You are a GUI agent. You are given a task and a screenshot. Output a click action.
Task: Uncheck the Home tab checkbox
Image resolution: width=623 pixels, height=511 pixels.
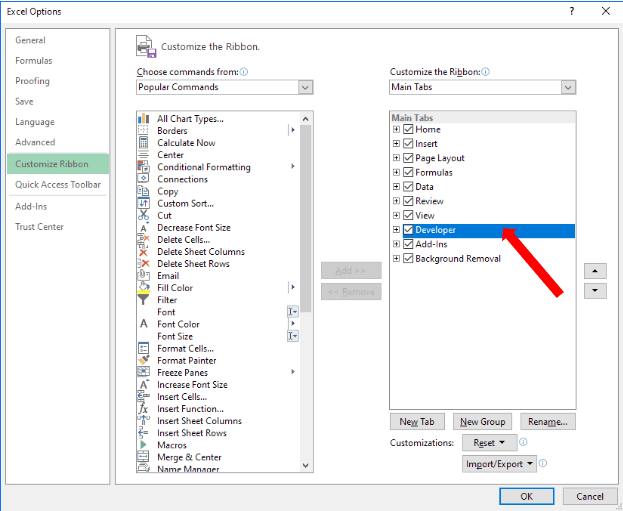(x=408, y=129)
